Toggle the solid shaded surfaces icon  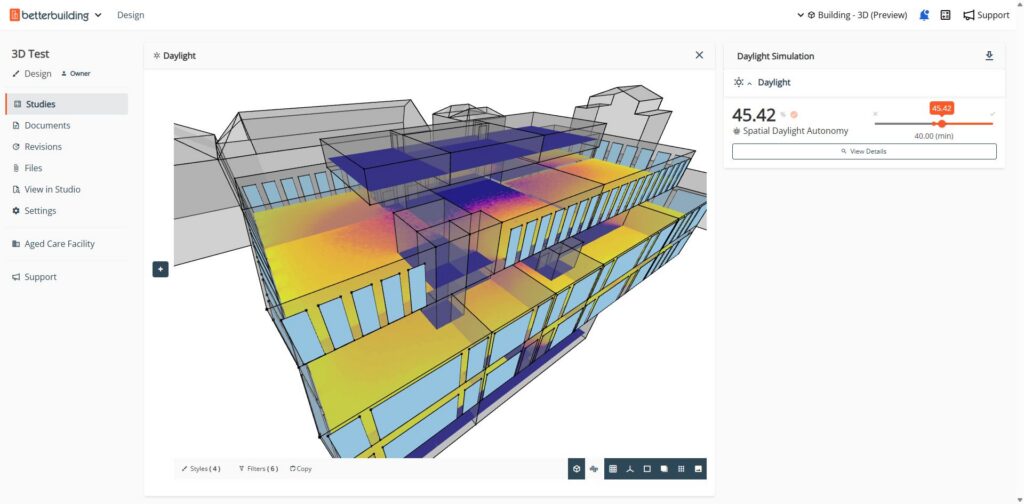664,469
